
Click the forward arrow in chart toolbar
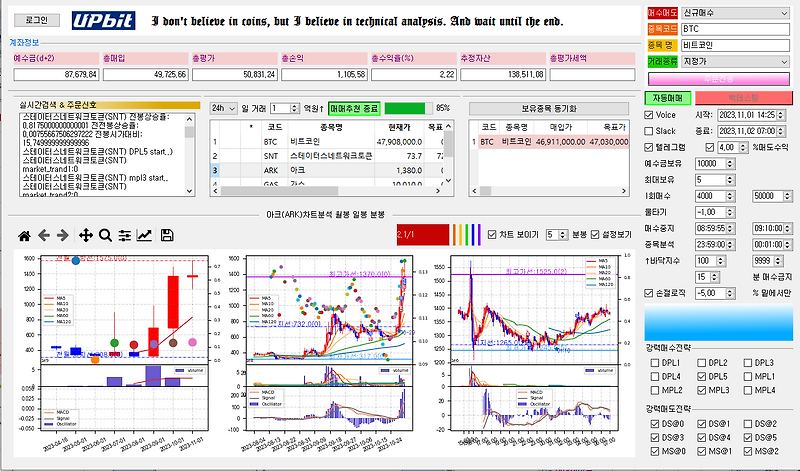tap(63, 235)
